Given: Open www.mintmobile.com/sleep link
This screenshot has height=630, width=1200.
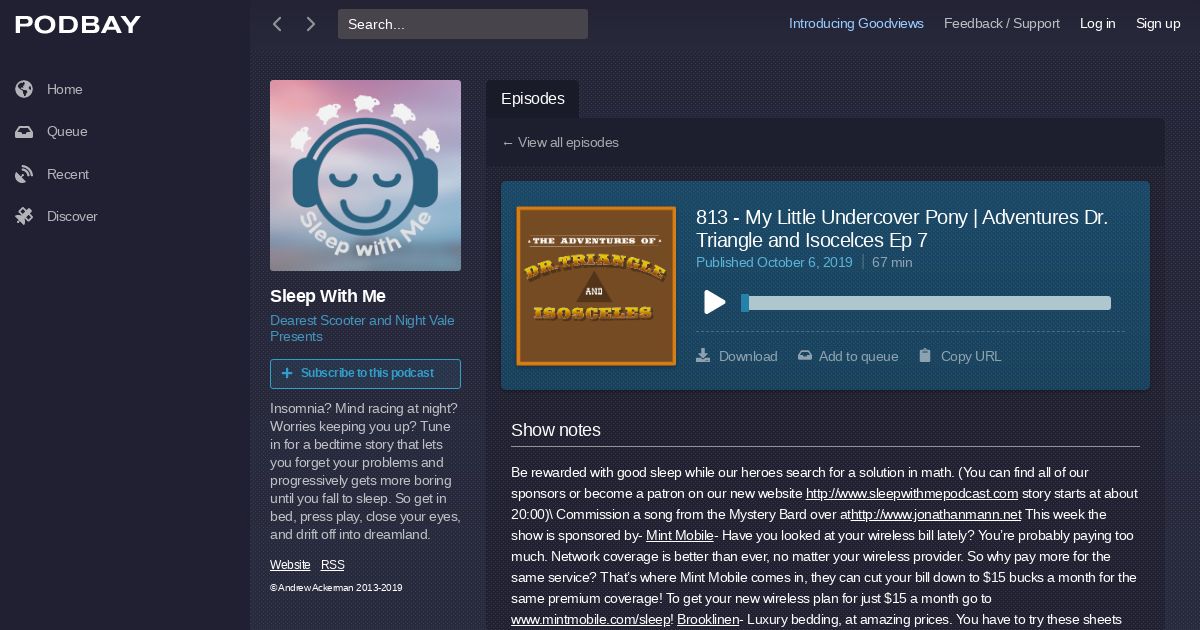Looking at the screenshot, I should 591,619.
